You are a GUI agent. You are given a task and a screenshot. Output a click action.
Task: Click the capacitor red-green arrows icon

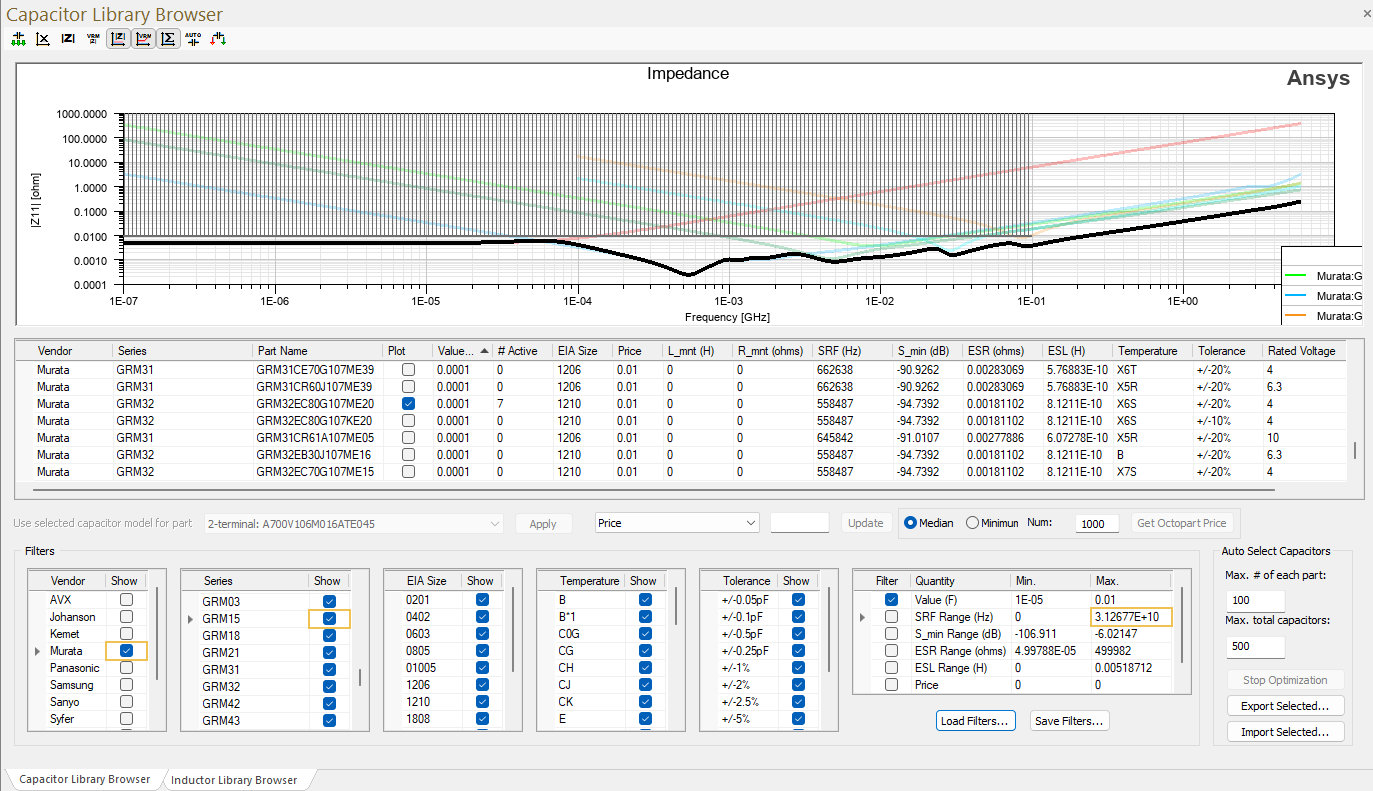(x=218, y=39)
